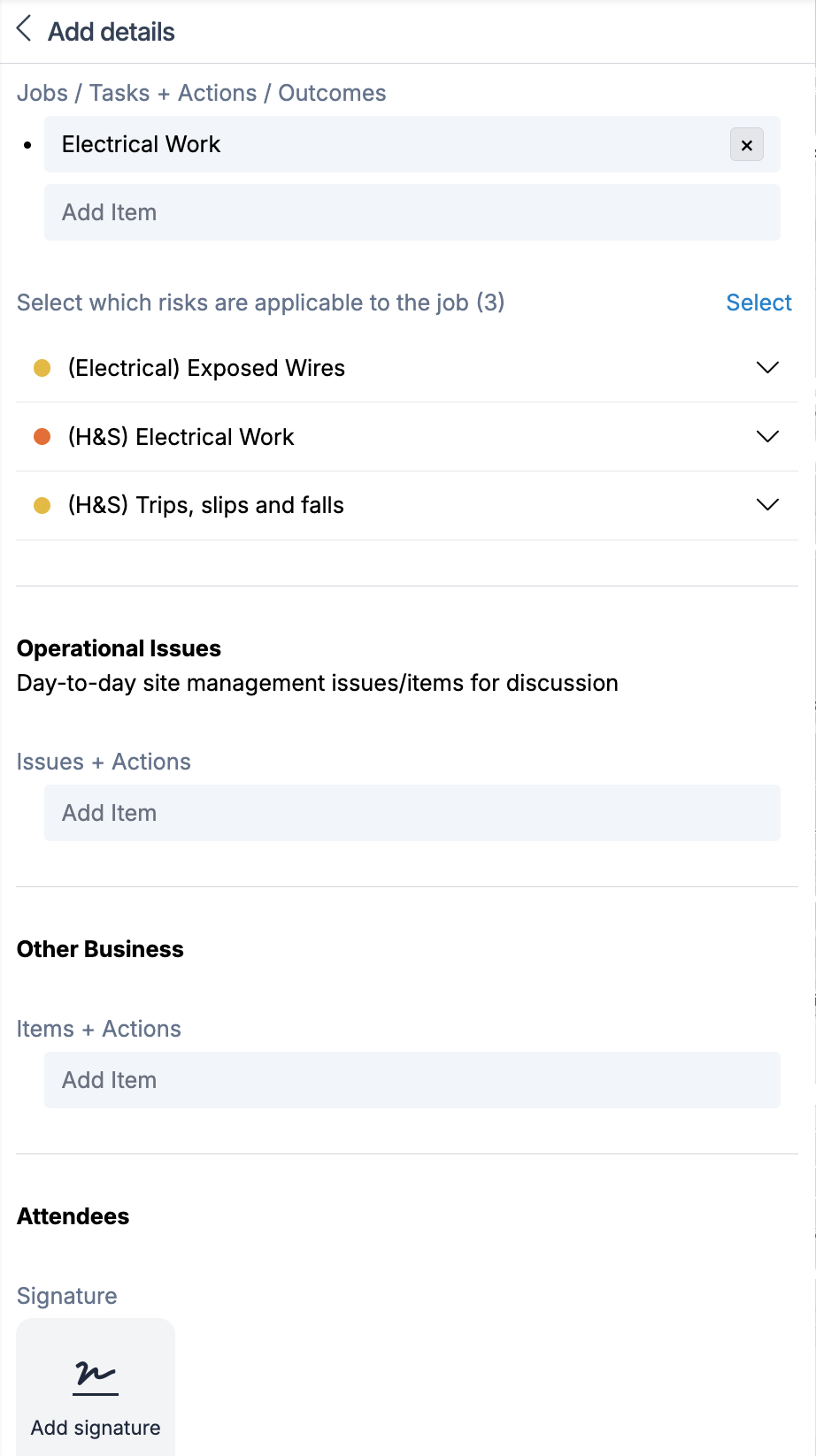Viewport: 816px width, 1456px height.
Task: Go back using the arrow icon
Action: click(x=24, y=29)
